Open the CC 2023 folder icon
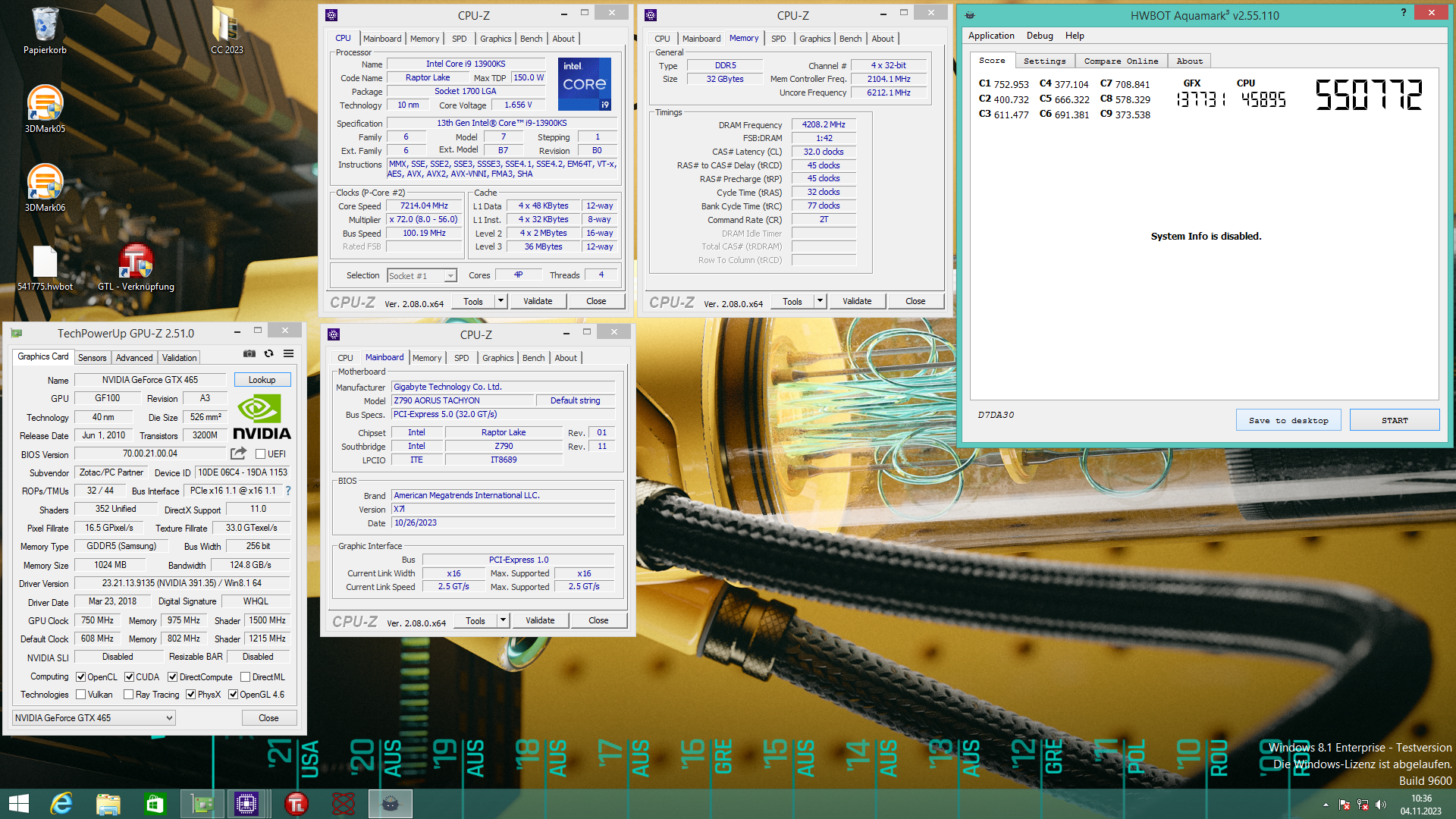This screenshot has height=819, width=1456. (227, 30)
